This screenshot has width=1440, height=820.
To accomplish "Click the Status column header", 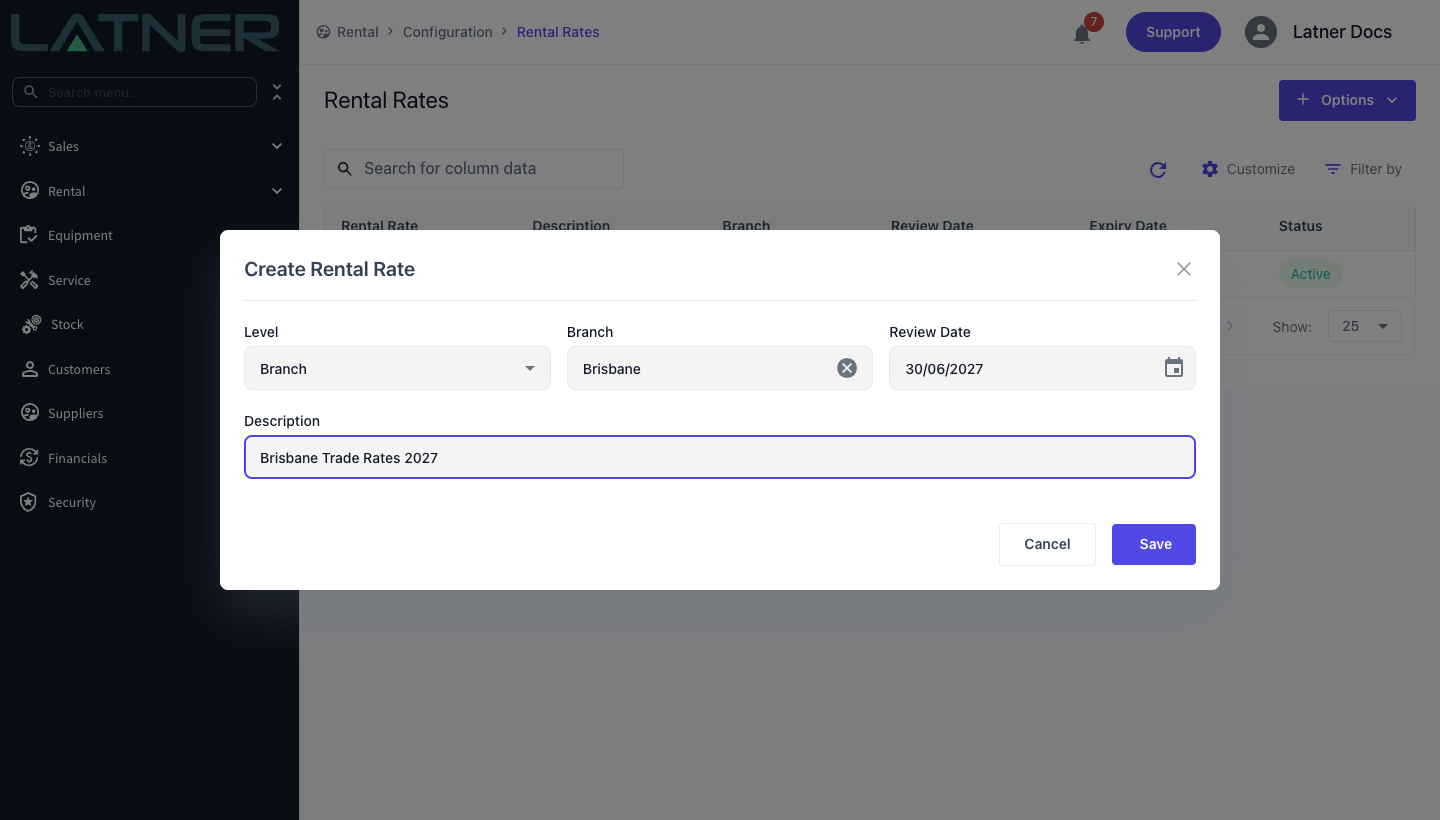I will tap(1300, 226).
